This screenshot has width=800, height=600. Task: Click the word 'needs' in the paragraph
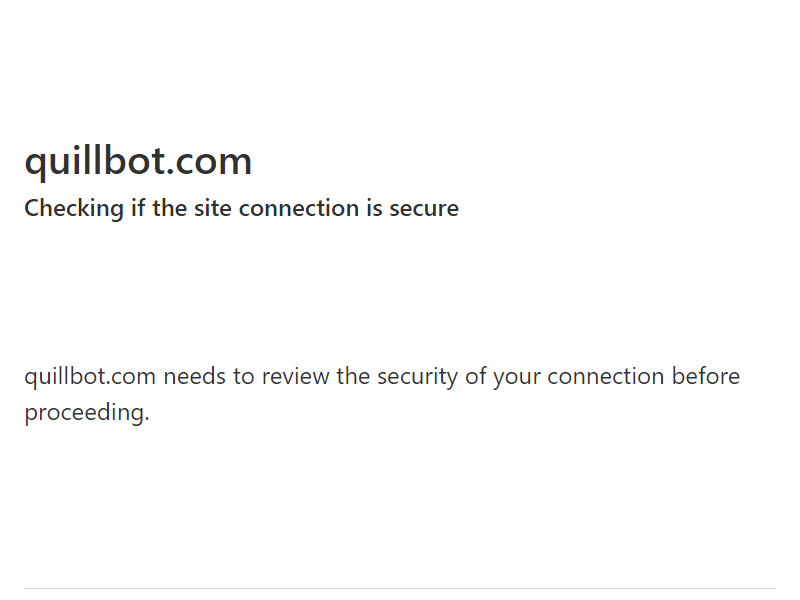coord(195,377)
